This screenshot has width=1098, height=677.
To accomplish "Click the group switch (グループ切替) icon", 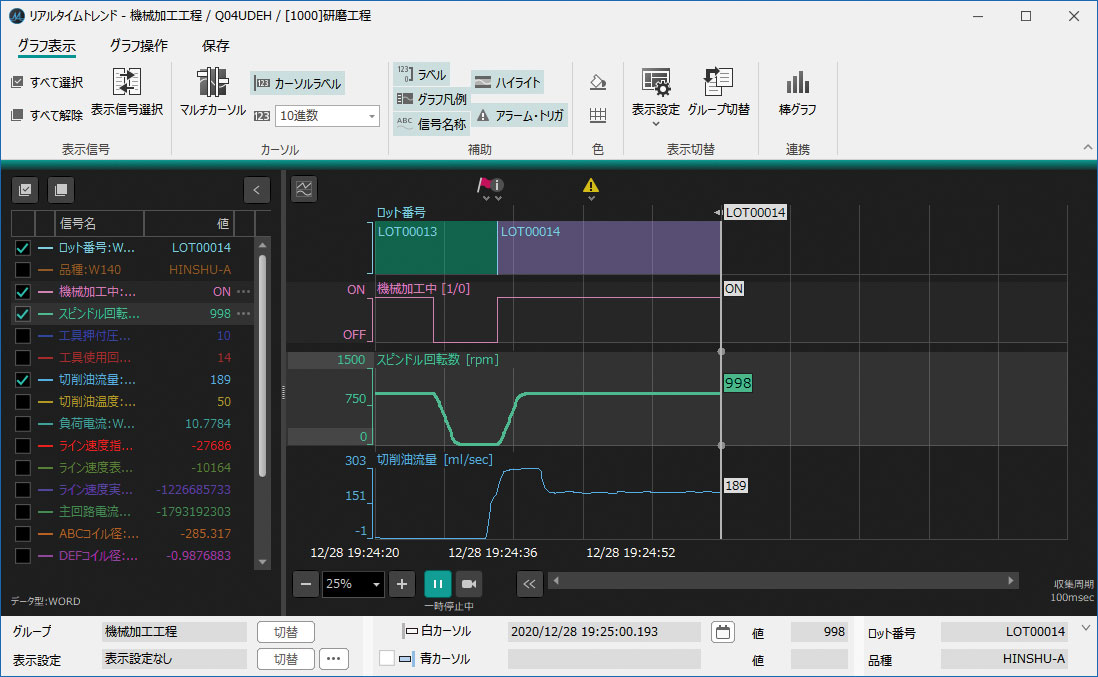I will pos(718,83).
